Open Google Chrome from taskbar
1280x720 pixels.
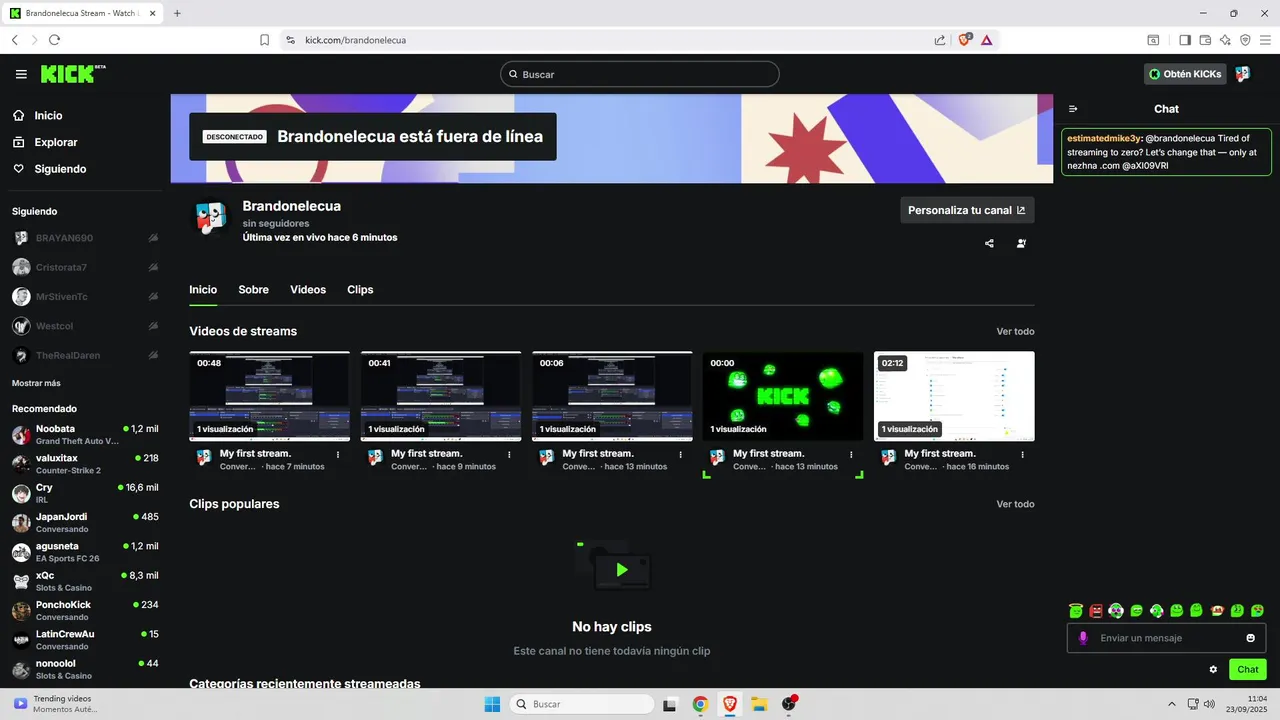pyautogui.click(x=700, y=704)
